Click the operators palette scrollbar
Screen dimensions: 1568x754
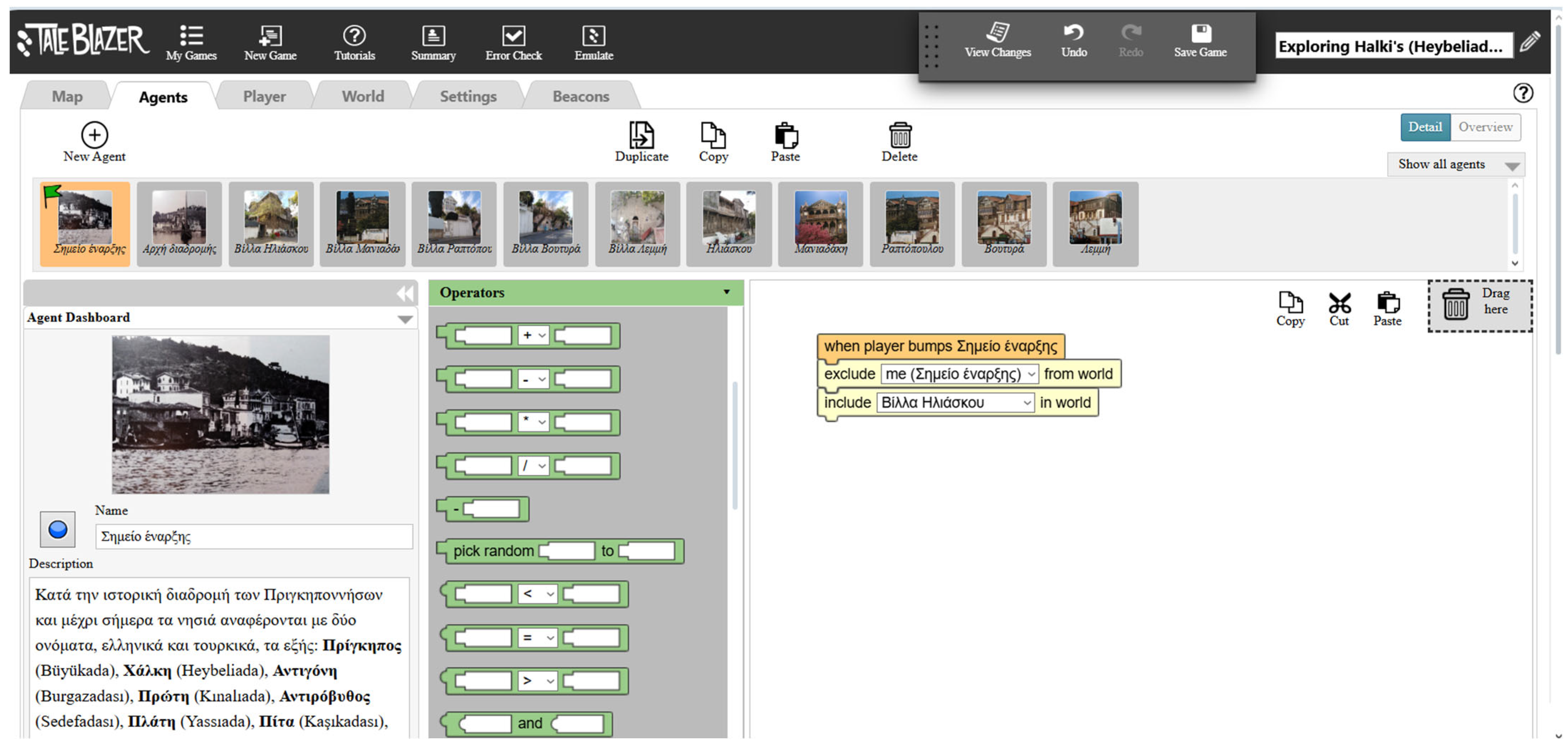point(735,446)
